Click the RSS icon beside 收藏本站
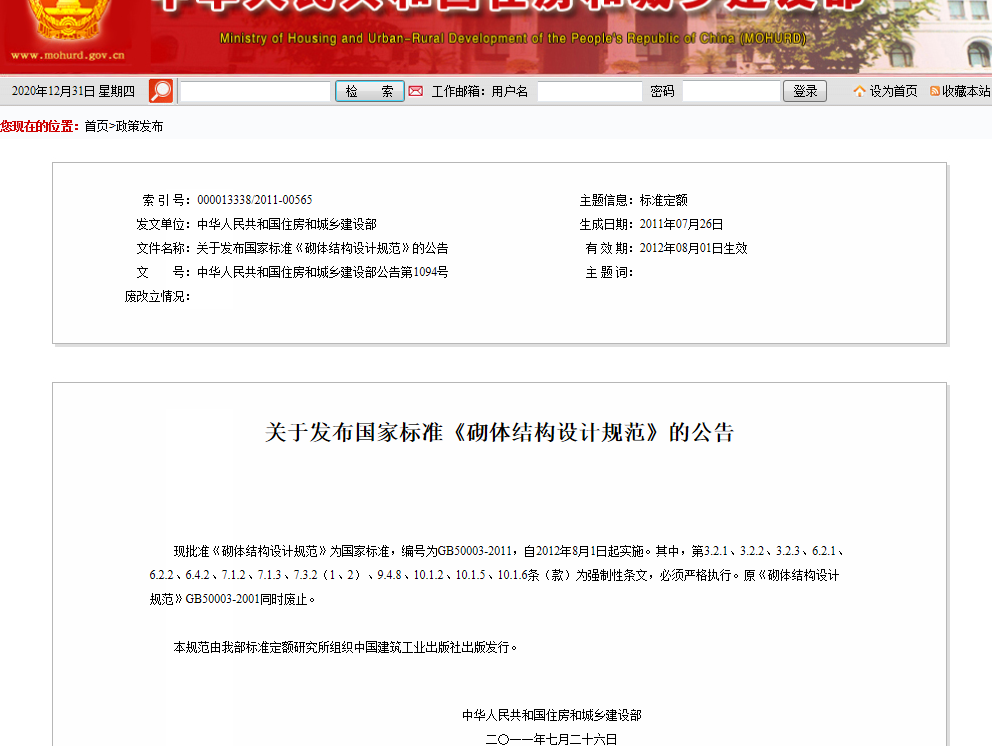The width and height of the screenshot is (992, 746). (934, 91)
